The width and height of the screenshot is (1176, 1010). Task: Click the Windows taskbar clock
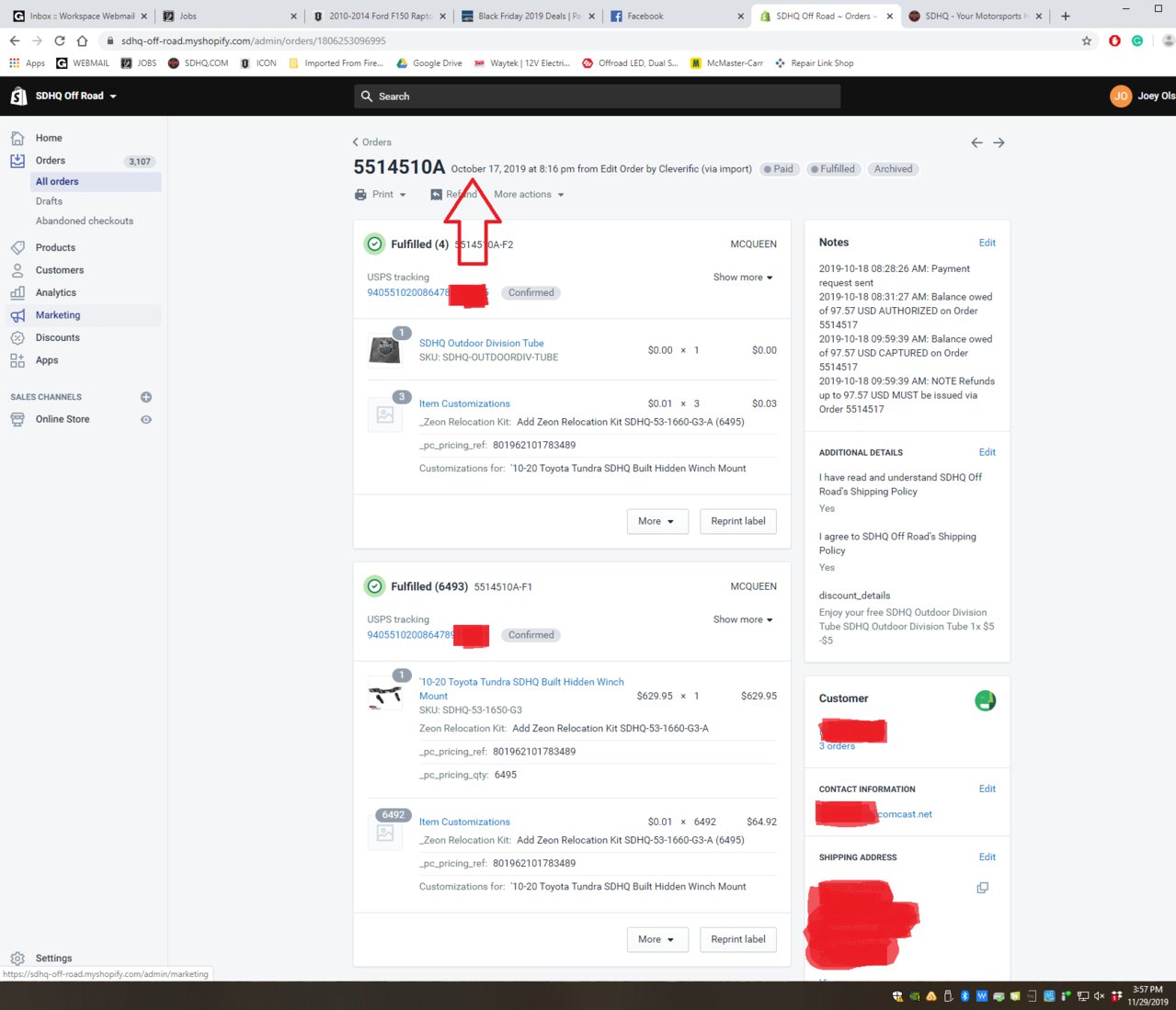(x=1147, y=995)
